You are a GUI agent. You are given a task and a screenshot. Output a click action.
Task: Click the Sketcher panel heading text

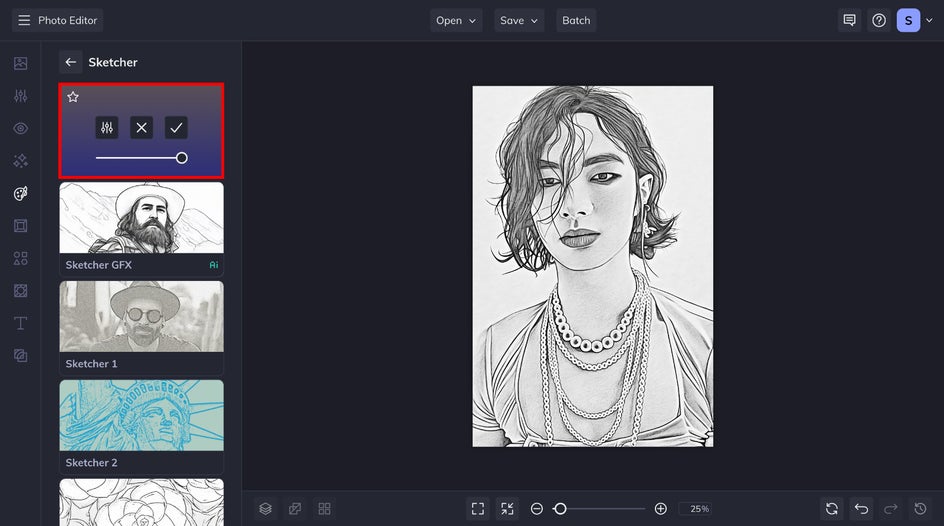[113, 62]
